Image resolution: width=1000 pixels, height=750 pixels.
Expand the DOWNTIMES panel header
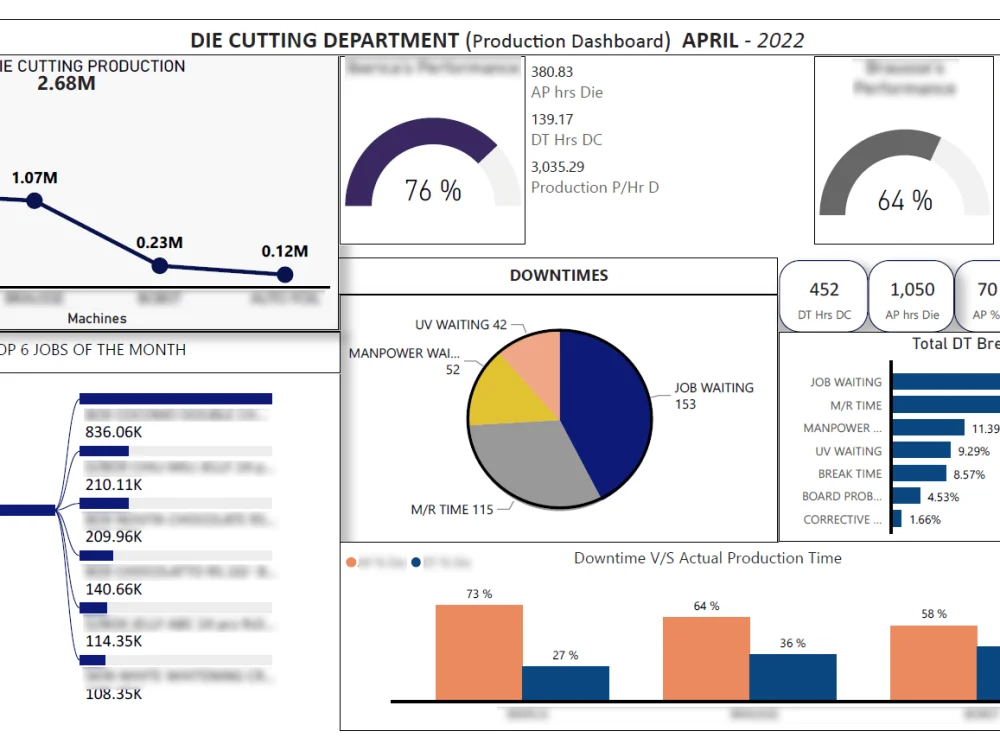[x=558, y=275]
